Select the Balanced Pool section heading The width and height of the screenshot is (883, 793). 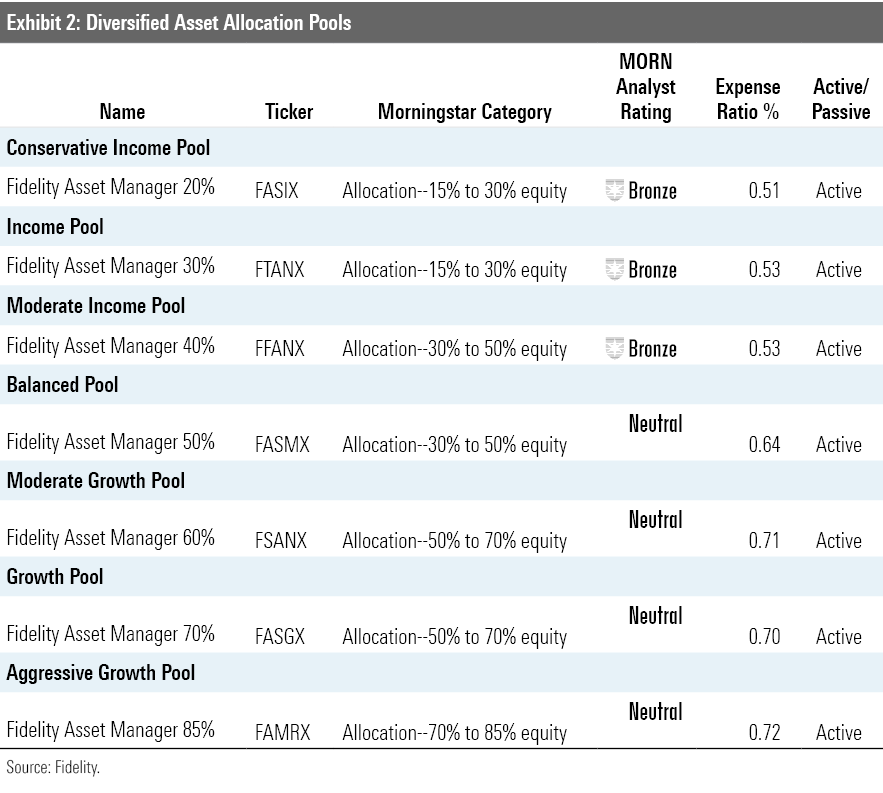62,385
